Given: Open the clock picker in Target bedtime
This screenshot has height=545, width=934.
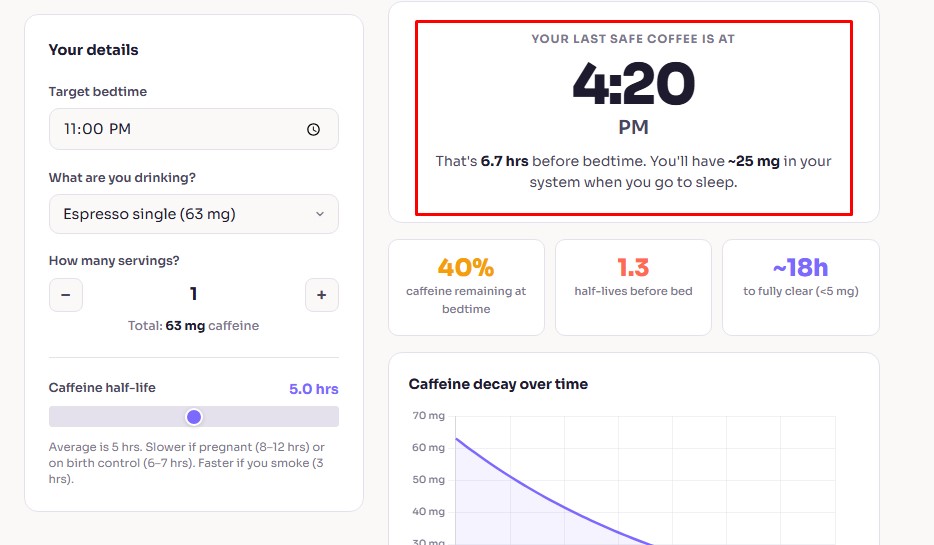Looking at the screenshot, I should (313, 129).
